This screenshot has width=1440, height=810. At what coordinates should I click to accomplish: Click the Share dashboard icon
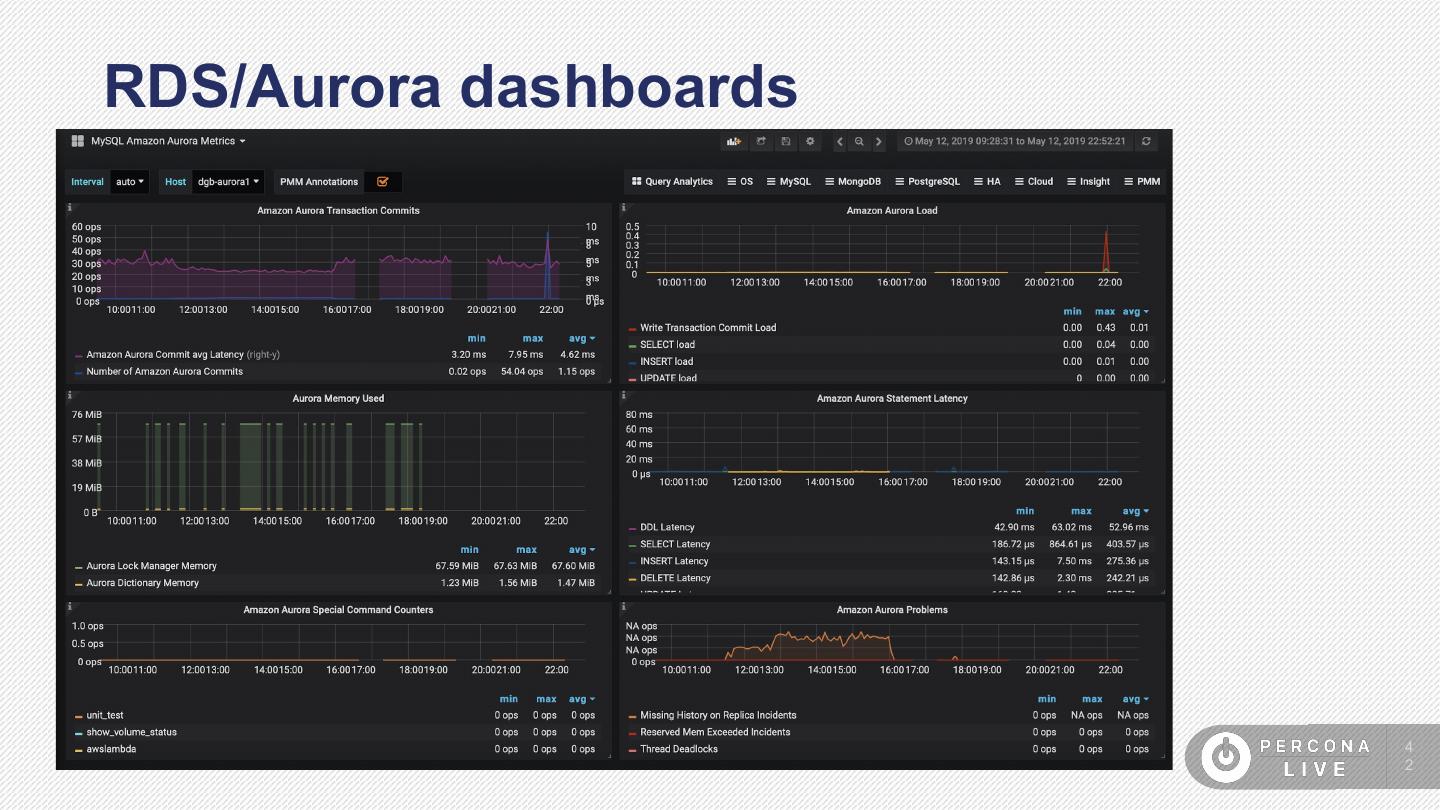click(761, 142)
